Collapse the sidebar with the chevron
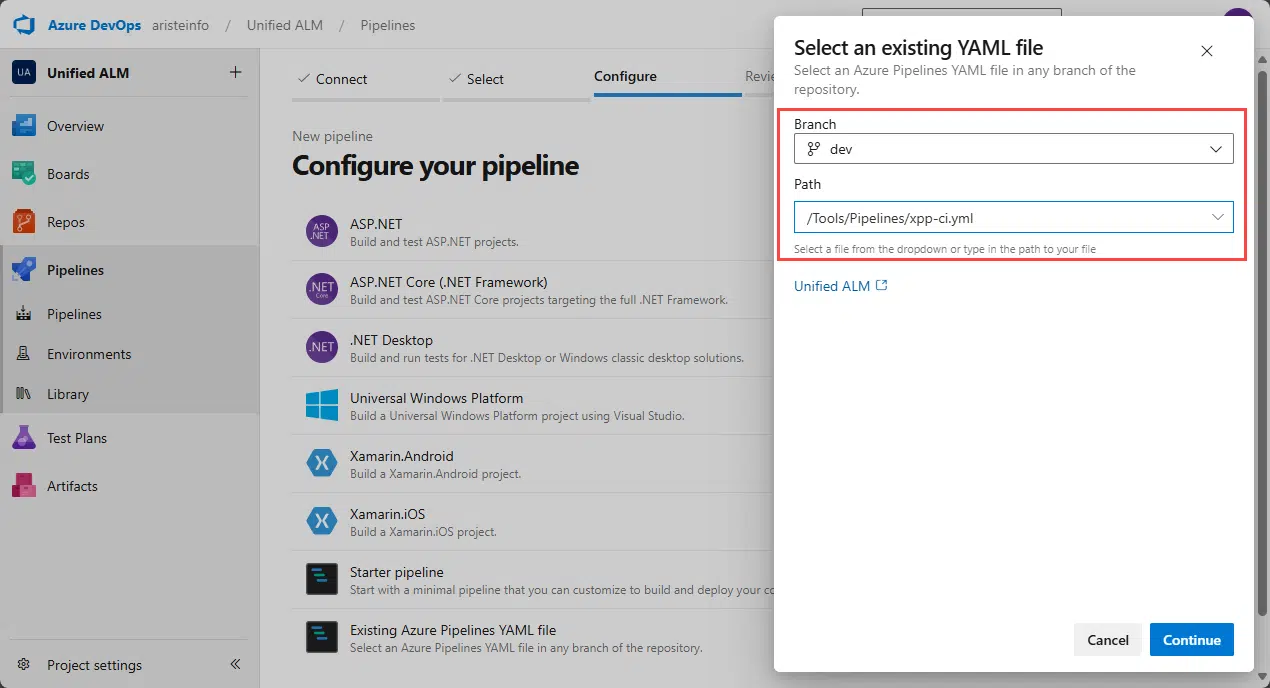Viewport: 1270px width, 688px height. coord(234,664)
